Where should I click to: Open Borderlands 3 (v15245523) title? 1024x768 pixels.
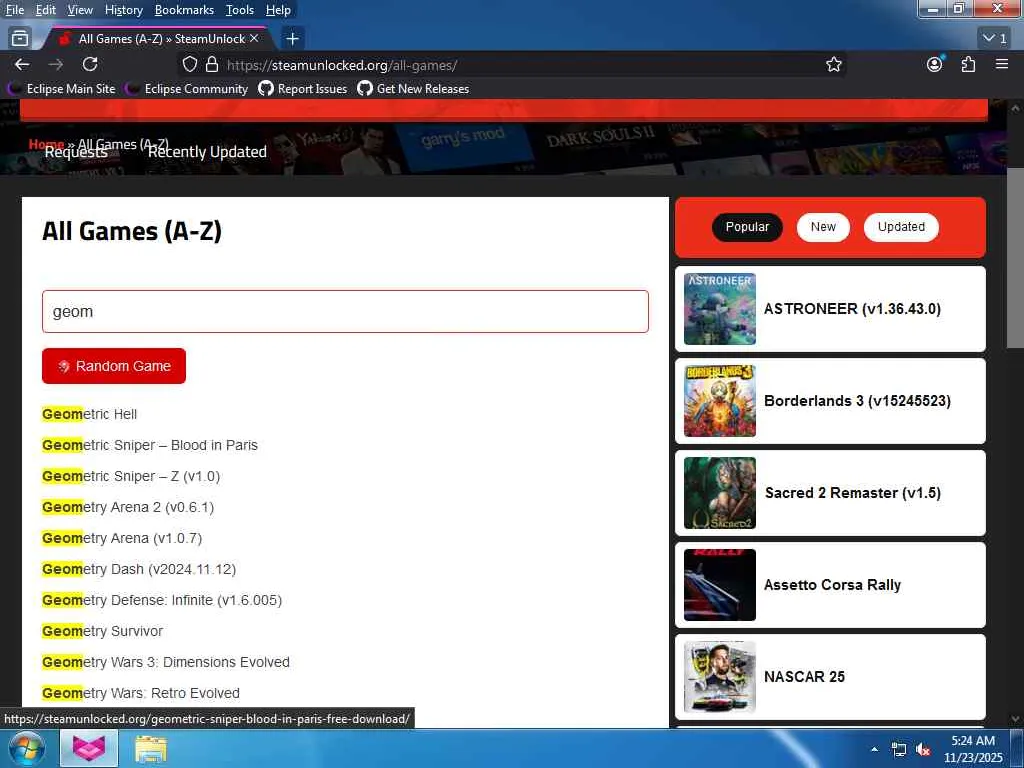pos(857,401)
